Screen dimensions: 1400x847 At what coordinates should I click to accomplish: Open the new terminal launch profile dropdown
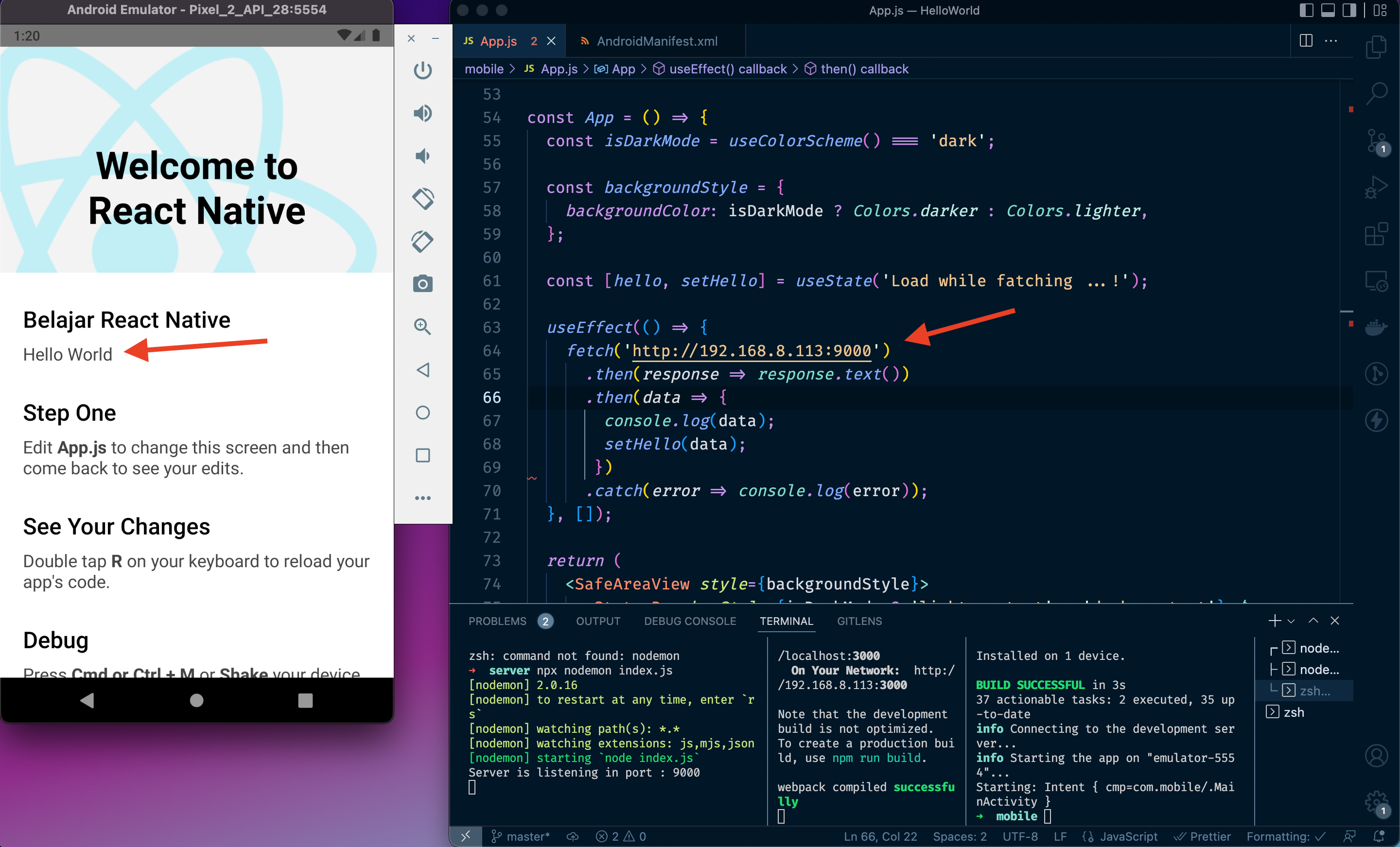click(1292, 621)
